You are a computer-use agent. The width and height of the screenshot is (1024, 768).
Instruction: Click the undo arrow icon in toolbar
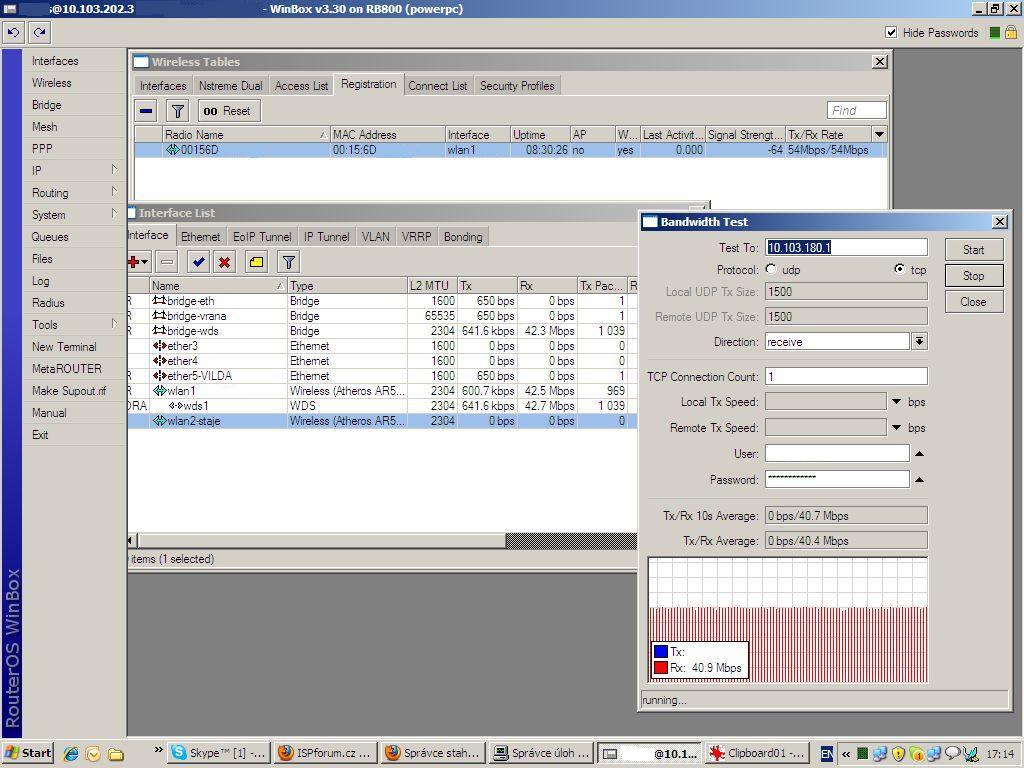coord(14,33)
